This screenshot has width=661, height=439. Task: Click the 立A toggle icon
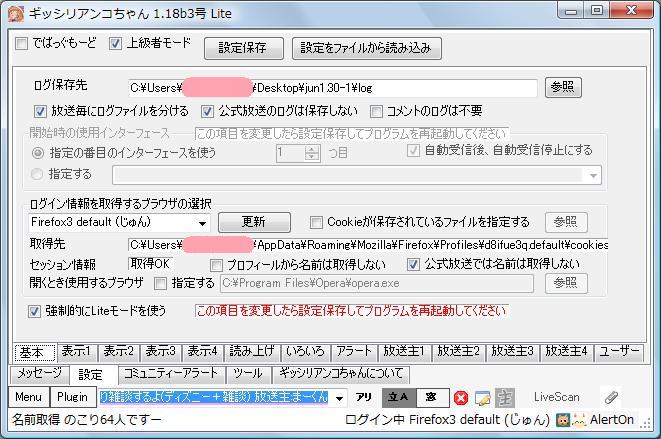[x=399, y=397]
